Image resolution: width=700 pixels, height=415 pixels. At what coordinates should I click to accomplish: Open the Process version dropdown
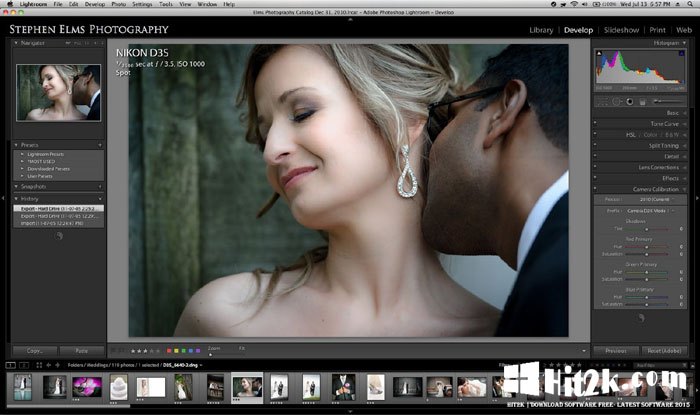658,199
